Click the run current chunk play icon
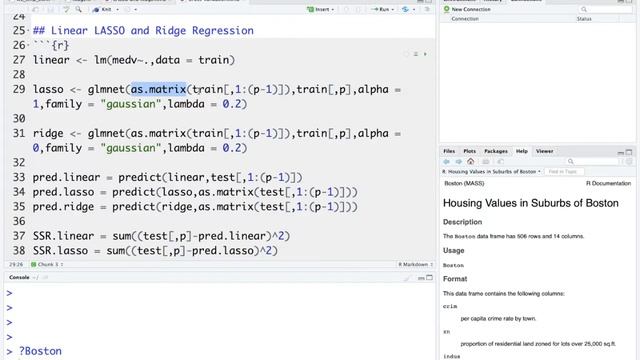 pos(425,54)
